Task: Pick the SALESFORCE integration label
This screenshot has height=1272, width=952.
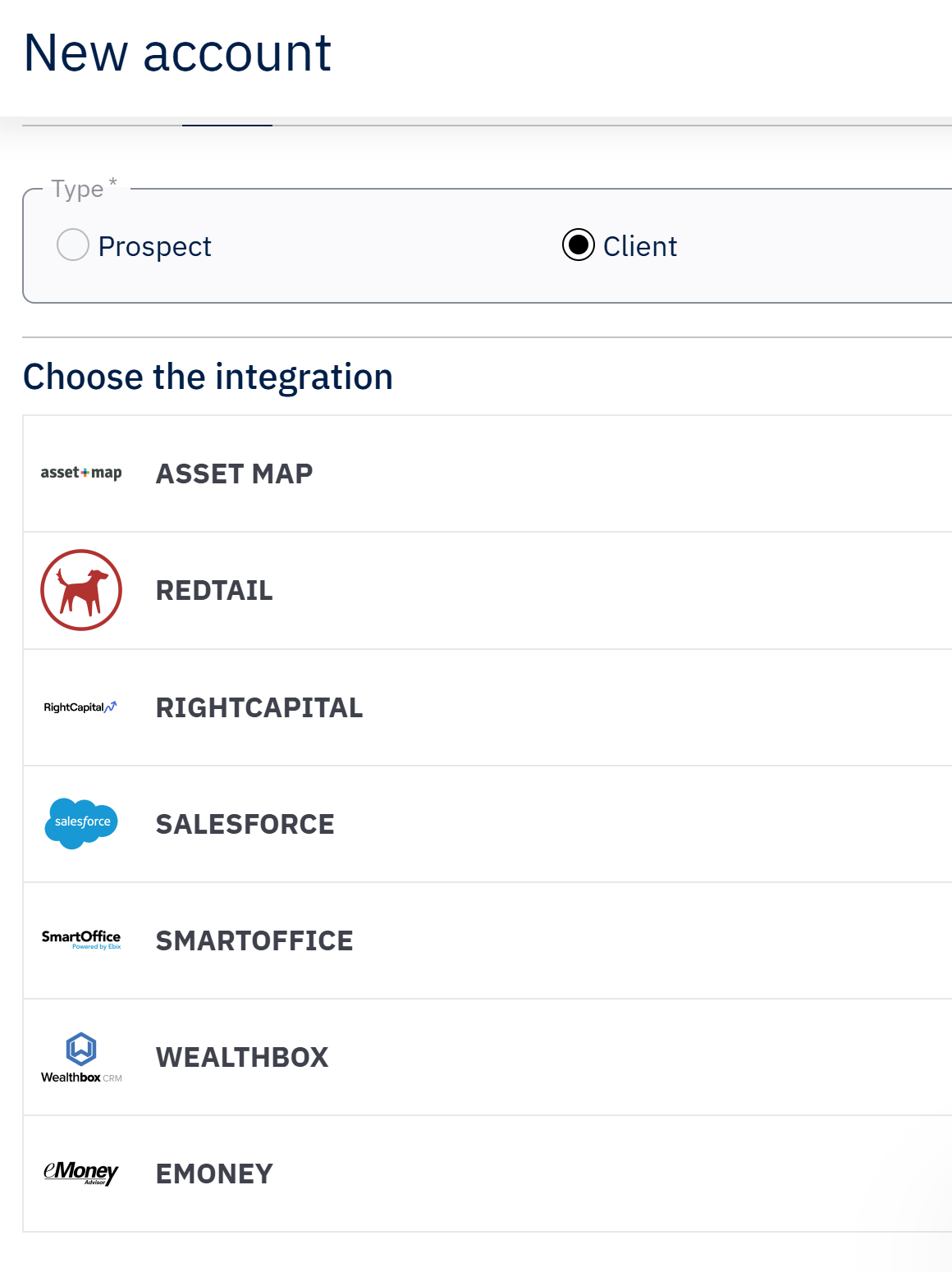Action: (245, 824)
